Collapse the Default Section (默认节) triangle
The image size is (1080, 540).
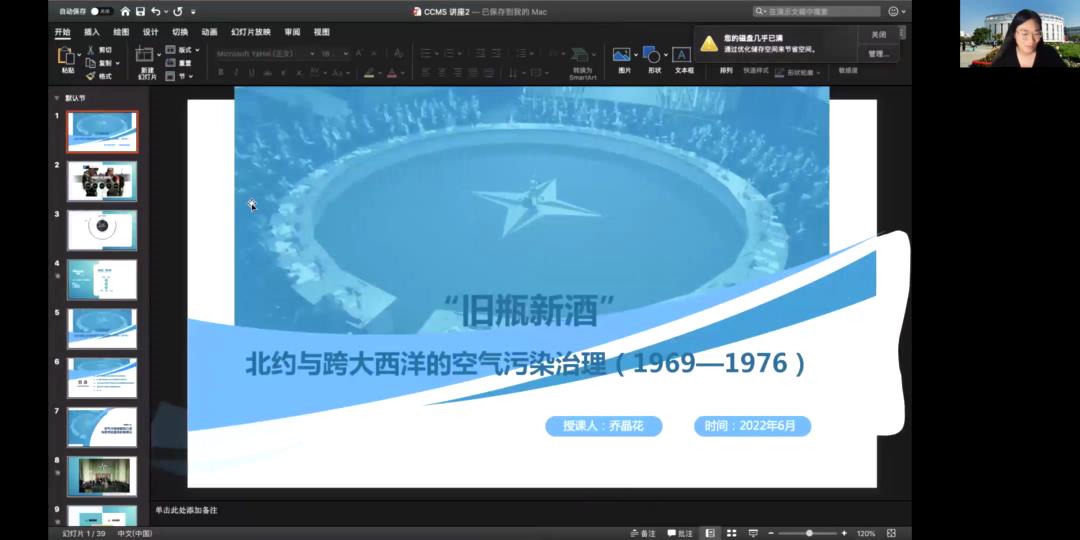point(57,98)
